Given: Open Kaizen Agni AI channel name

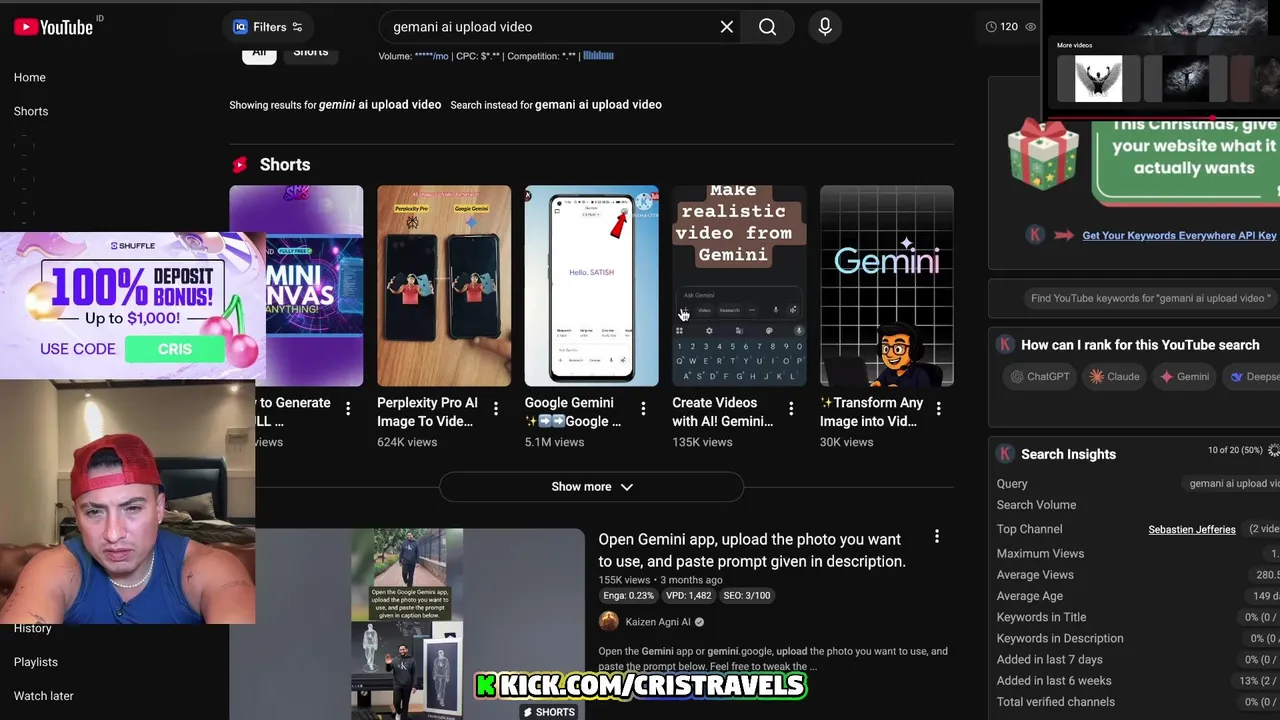Looking at the screenshot, I should (x=658, y=622).
